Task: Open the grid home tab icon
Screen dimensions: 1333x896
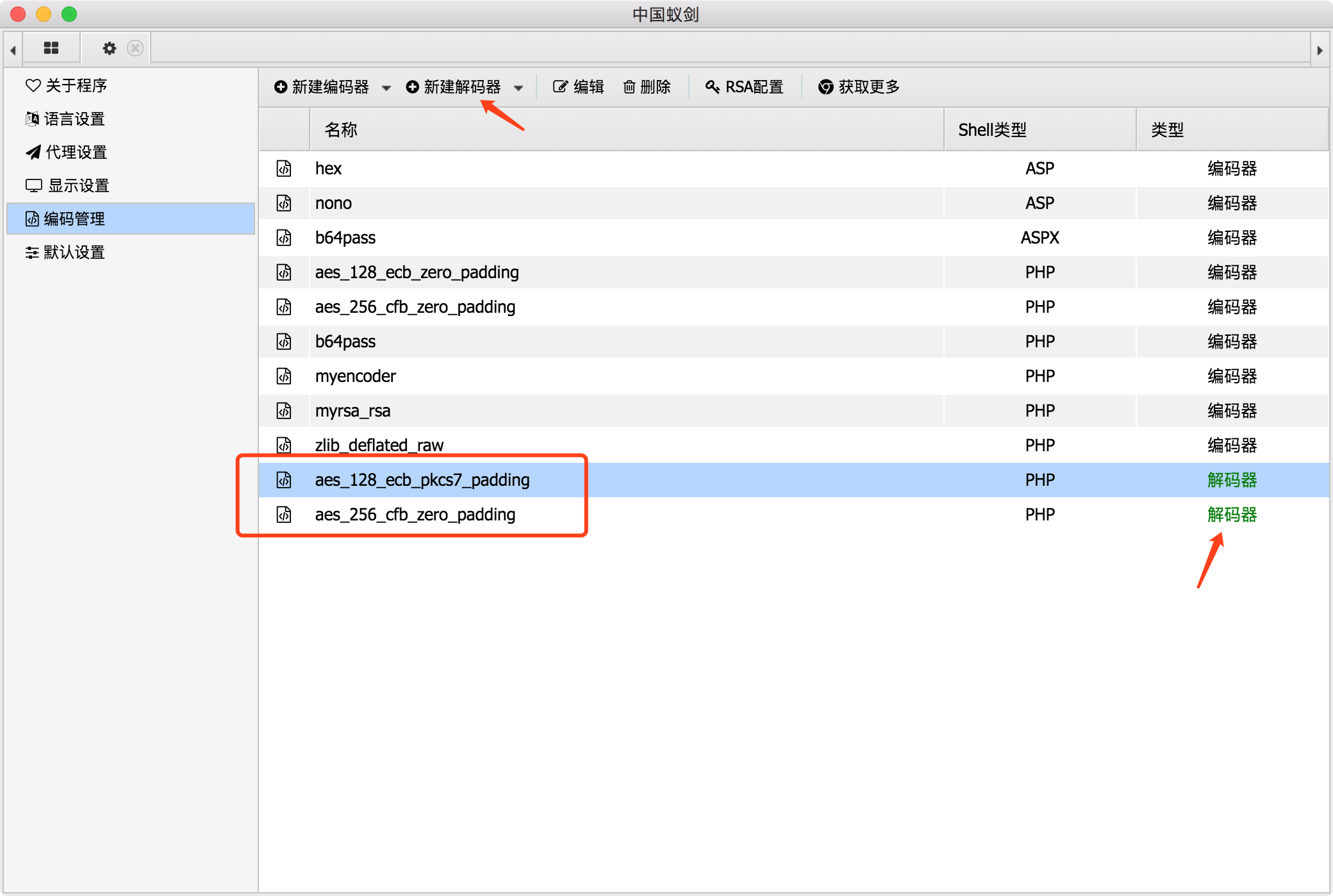Action: (x=51, y=48)
